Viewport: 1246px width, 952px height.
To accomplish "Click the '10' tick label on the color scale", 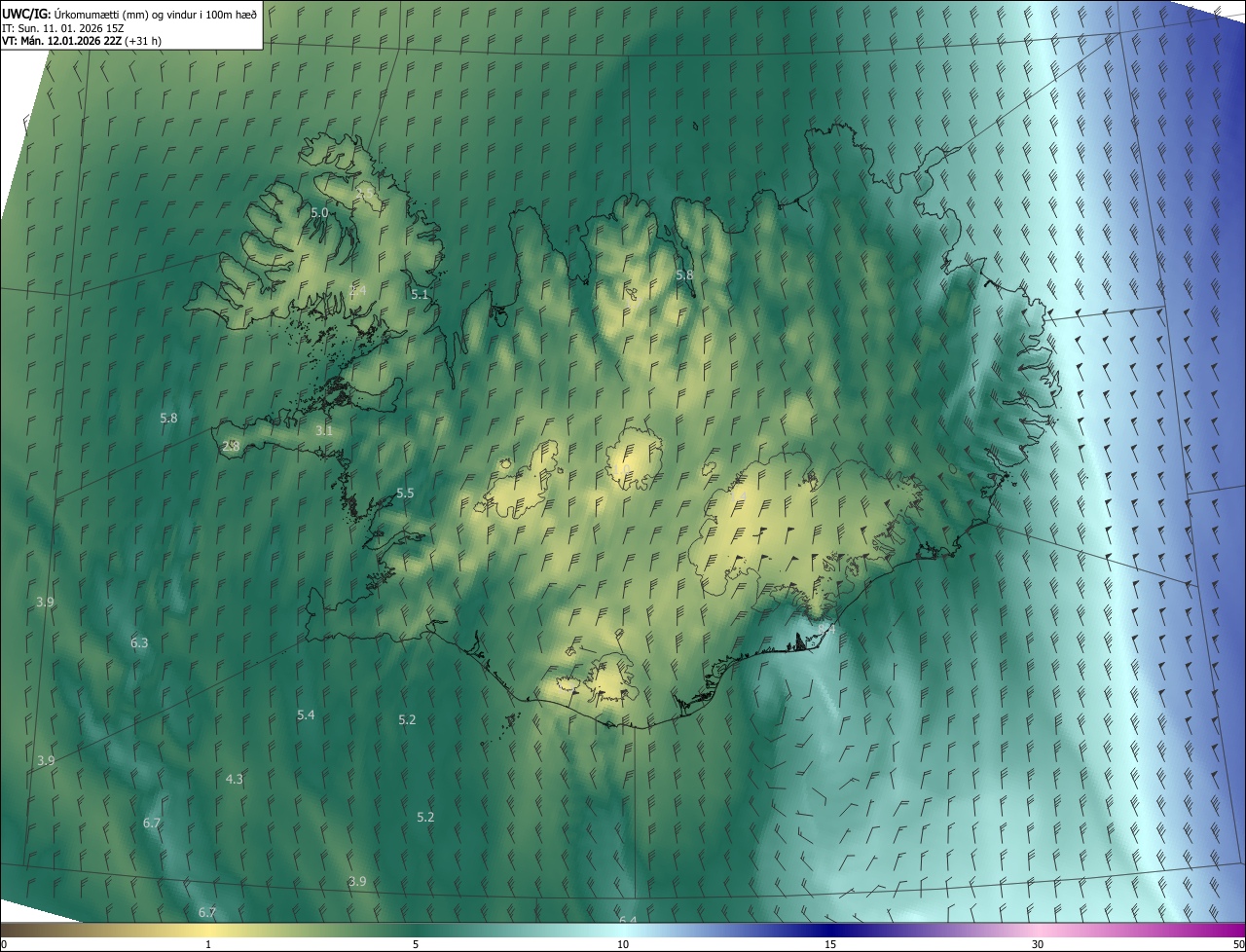I will click(623, 945).
